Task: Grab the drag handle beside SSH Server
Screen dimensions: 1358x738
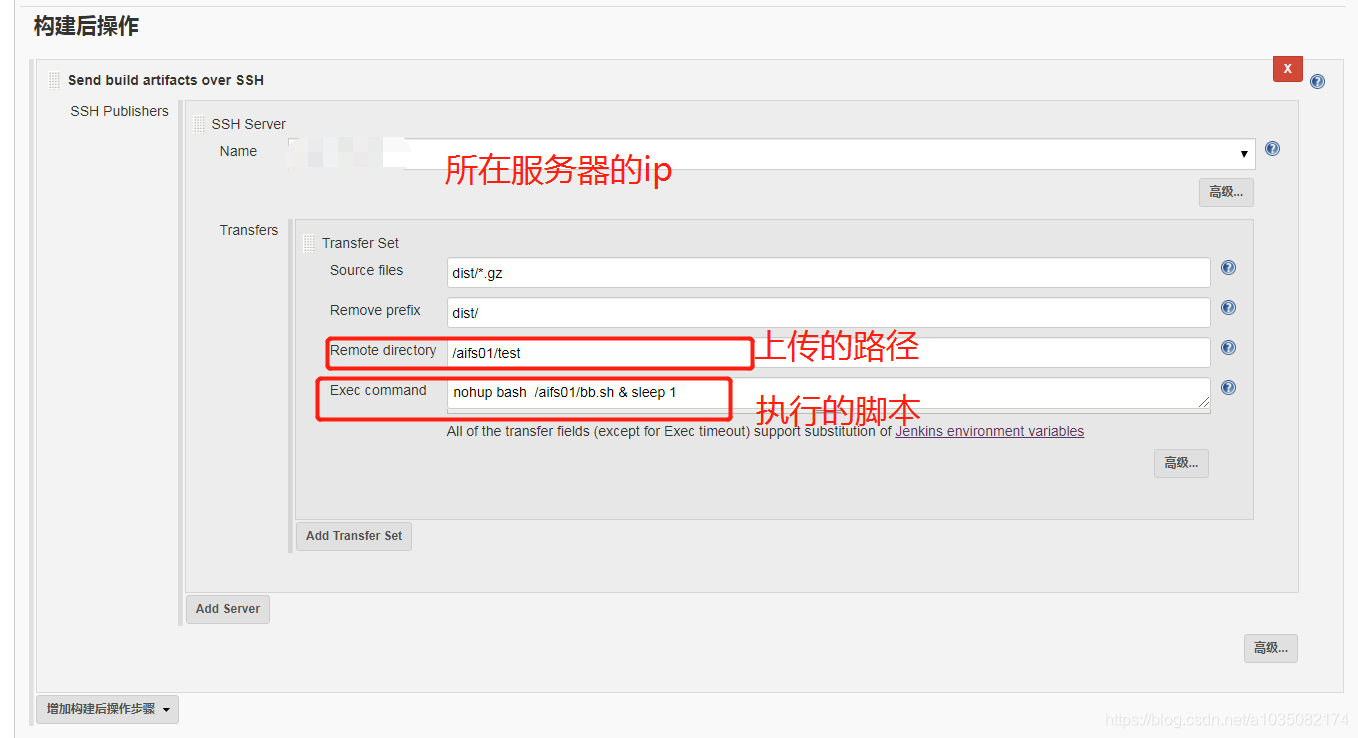Action: pos(199,125)
